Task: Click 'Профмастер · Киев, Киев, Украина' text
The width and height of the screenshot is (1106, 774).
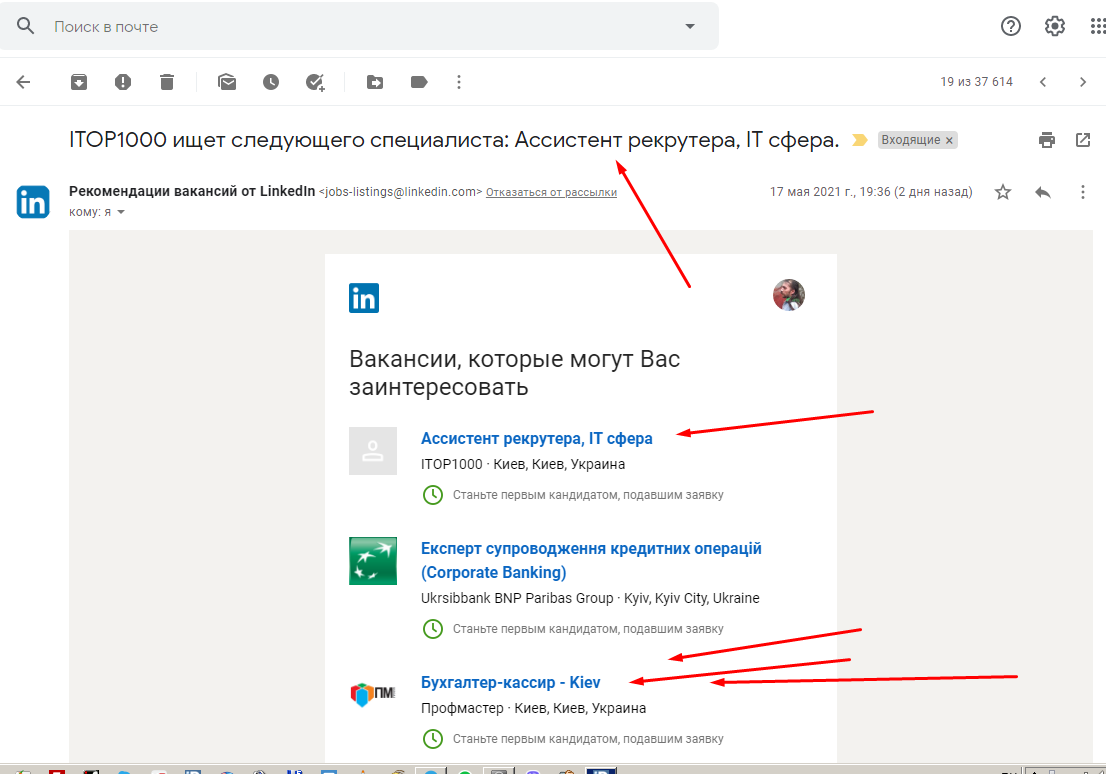Action: (x=533, y=708)
